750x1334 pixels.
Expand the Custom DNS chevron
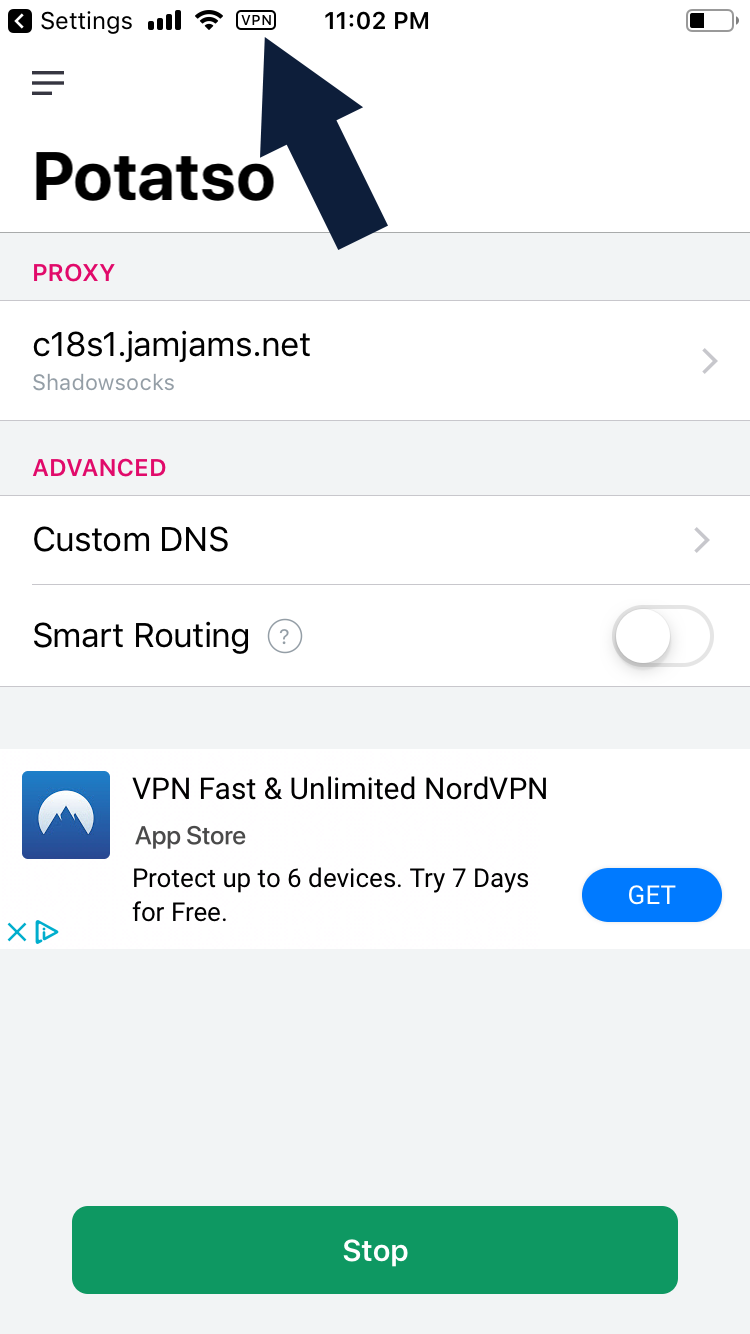pos(702,541)
